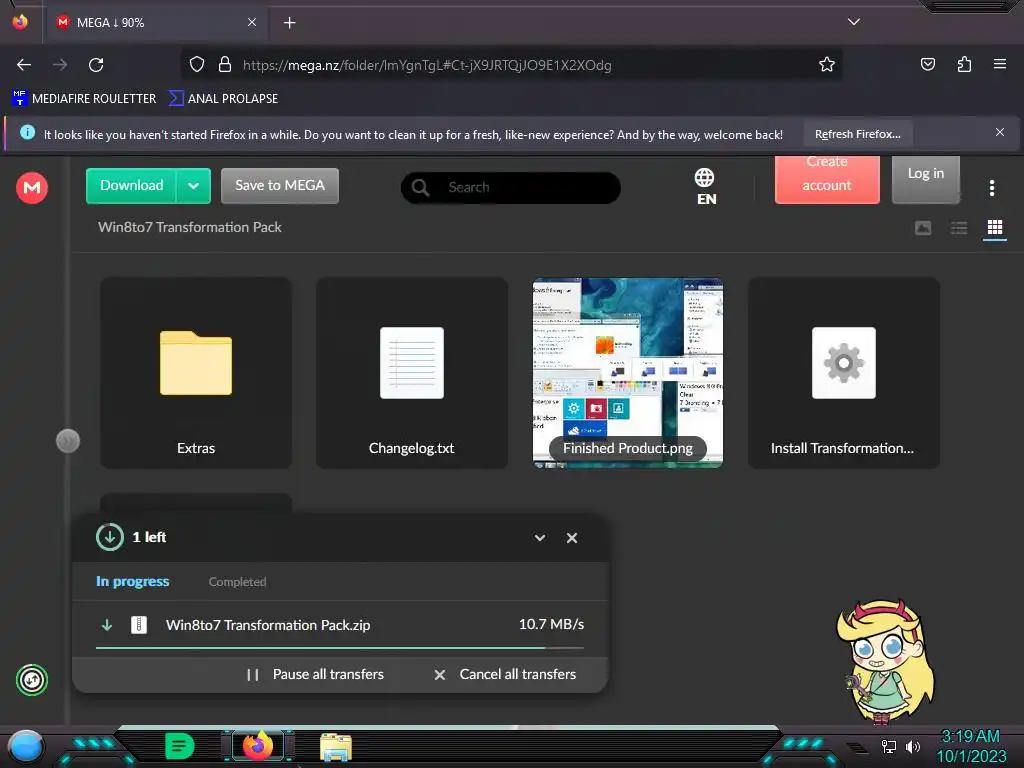Select the Win8to7 Transformation Pack.zip transfer
Image resolution: width=1024 pixels, height=768 pixels.
coord(340,625)
